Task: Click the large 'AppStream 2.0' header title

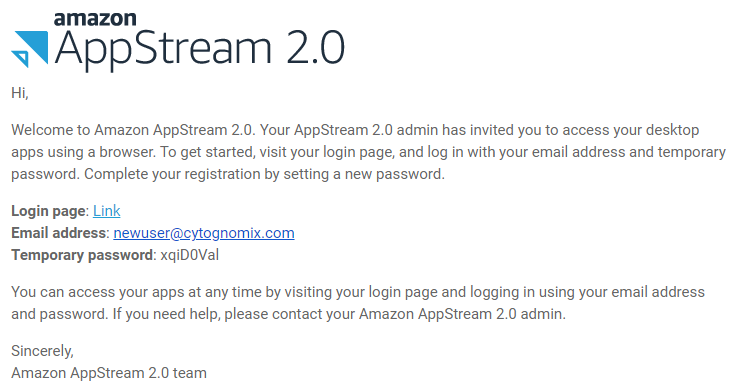Action: click(x=200, y=48)
